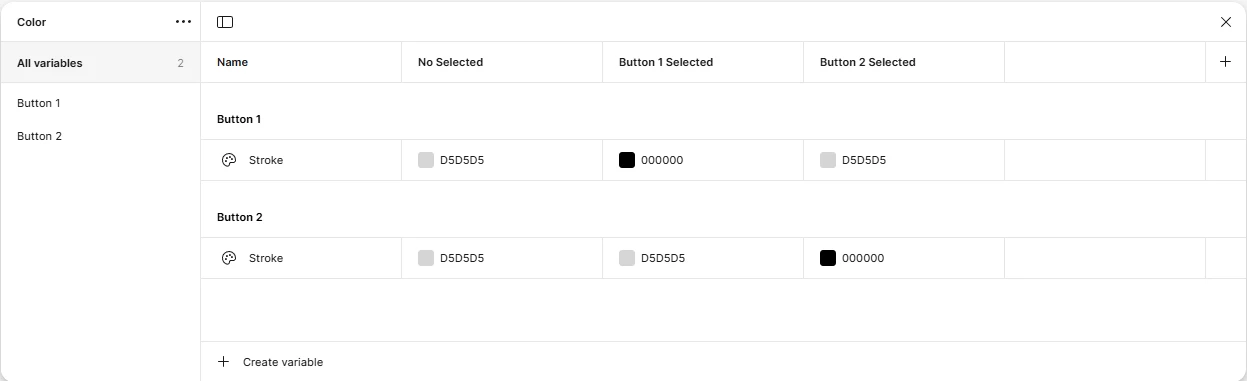Open the gray No Selected swatch for Button 1 Stroke
The height and width of the screenshot is (381, 1247).
pos(426,160)
